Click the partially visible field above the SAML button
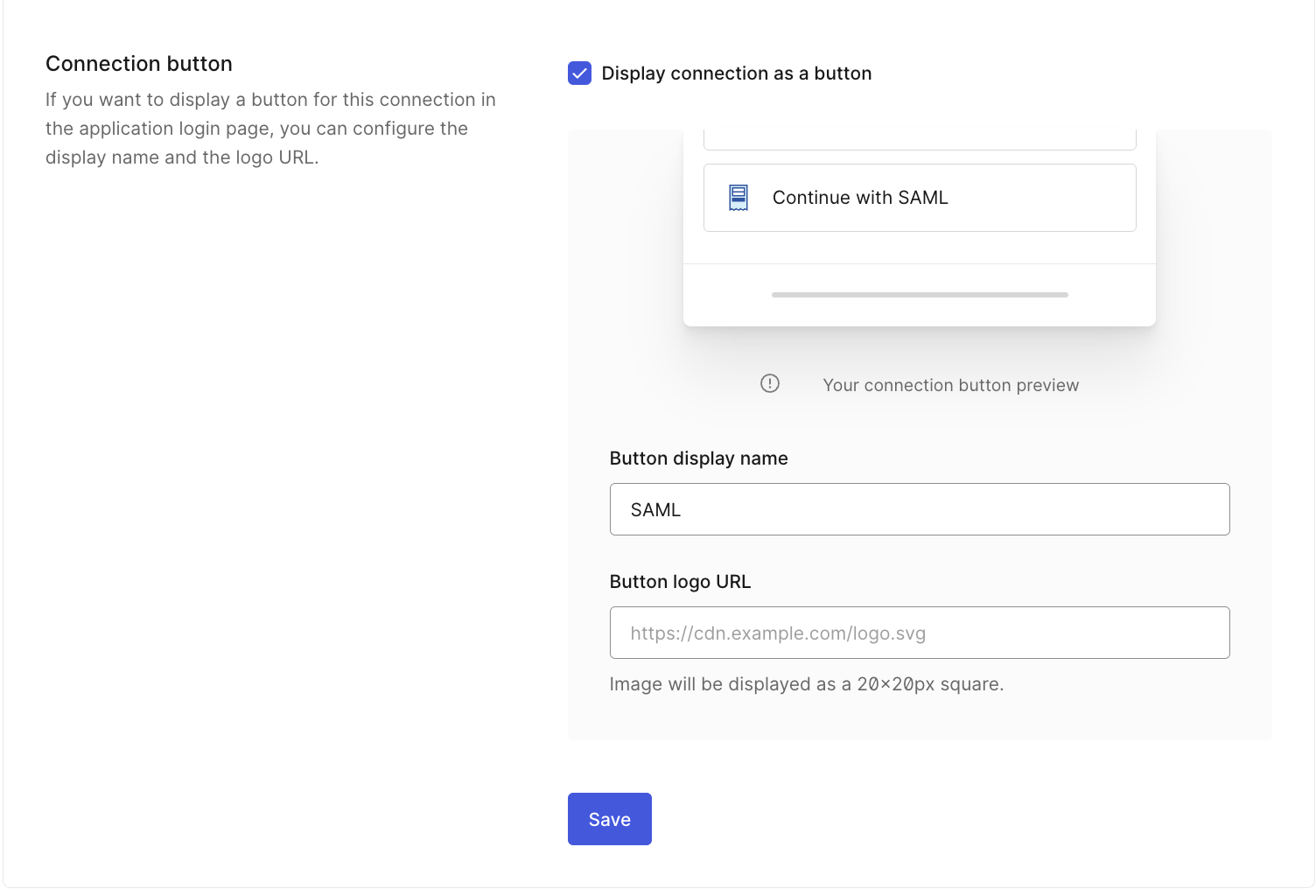Viewport: 1316px width, 896px height. (919, 137)
